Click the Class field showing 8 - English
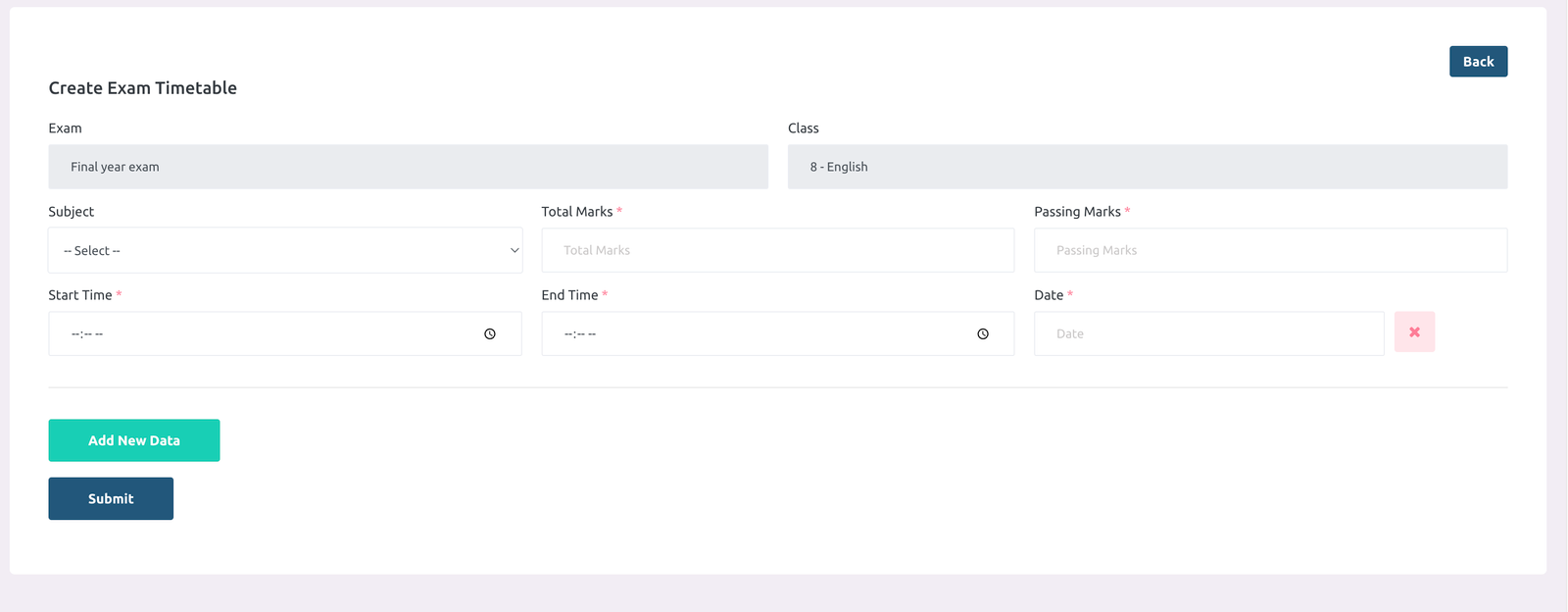 (1147, 167)
